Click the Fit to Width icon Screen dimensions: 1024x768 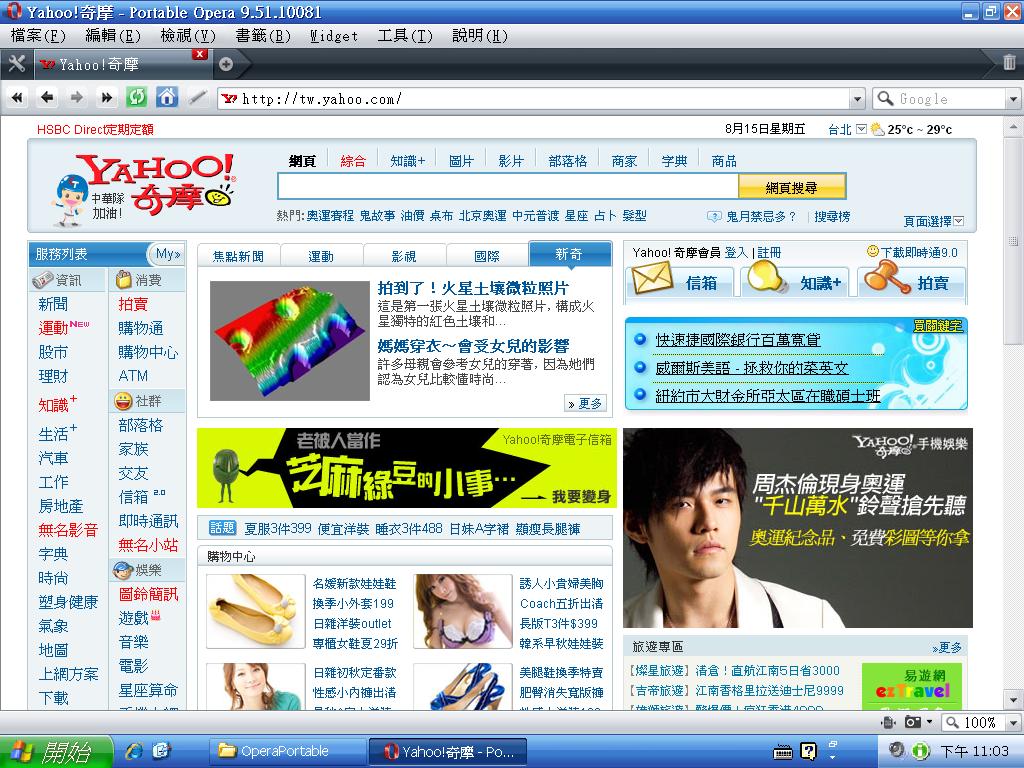[887, 722]
